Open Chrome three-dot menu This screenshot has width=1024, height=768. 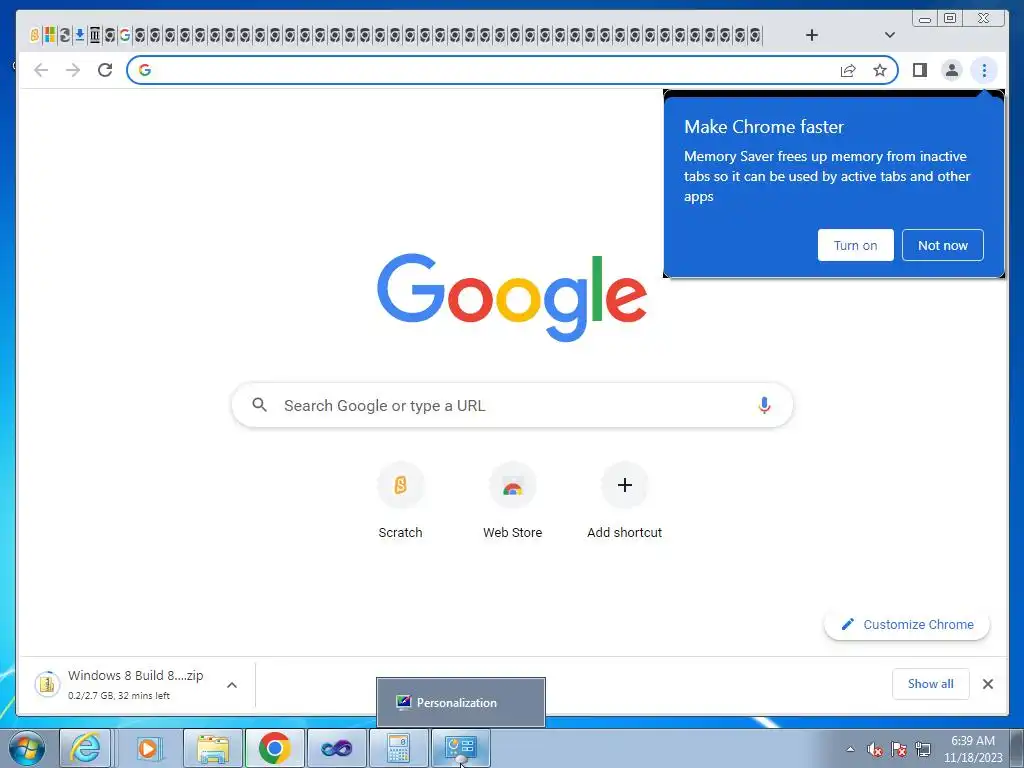pyautogui.click(x=984, y=70)
